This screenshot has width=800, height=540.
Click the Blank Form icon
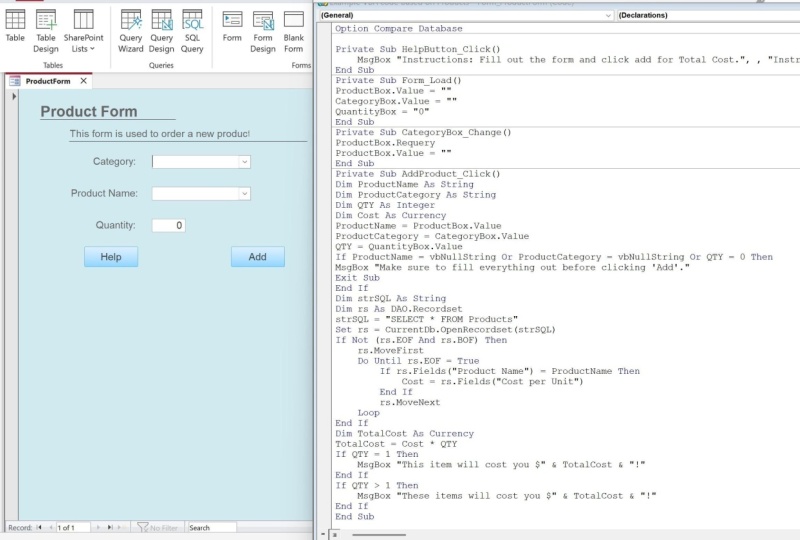pos(293,31)
